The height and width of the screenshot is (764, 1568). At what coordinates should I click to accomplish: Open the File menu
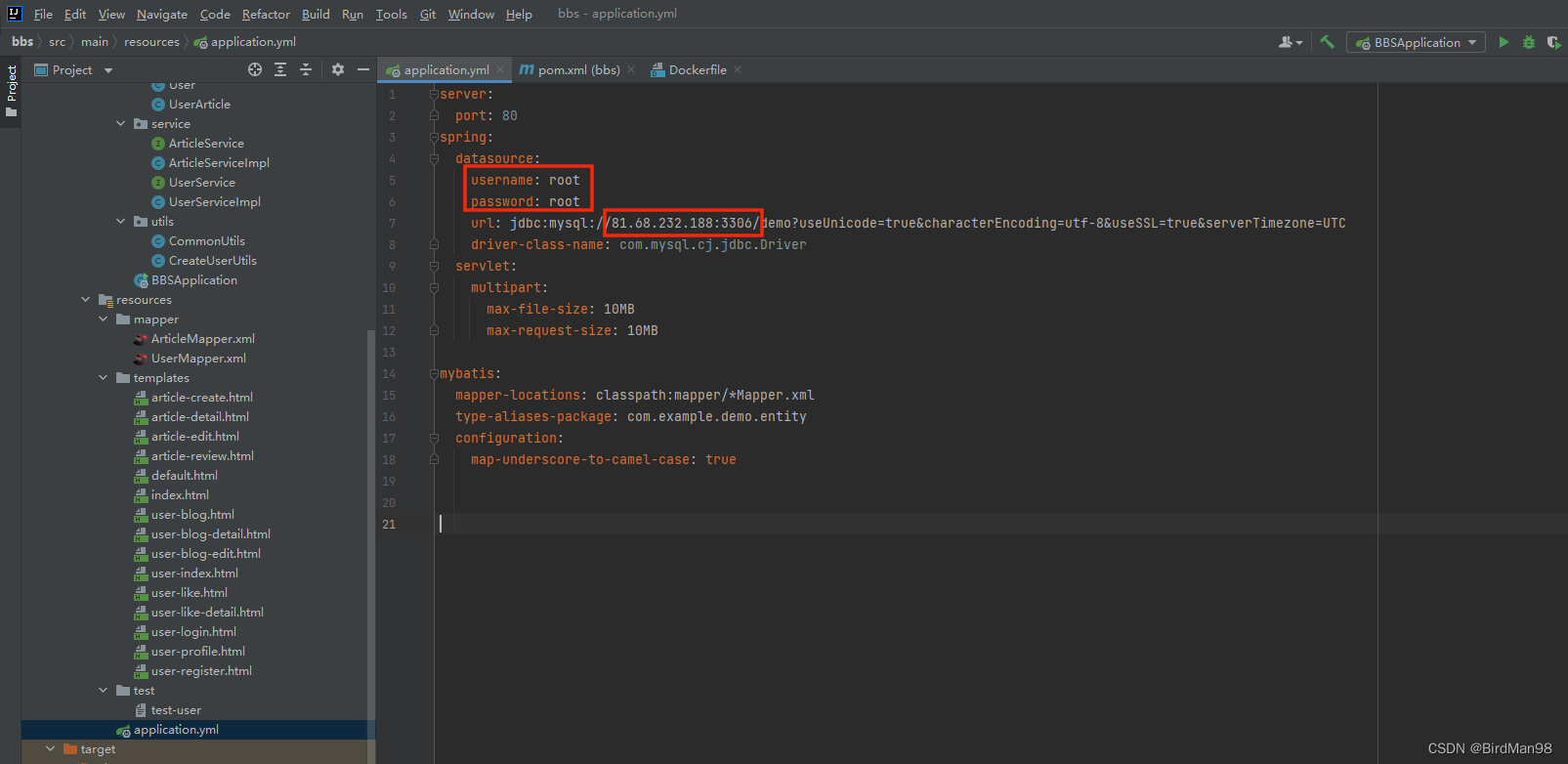[x=43, y=14]
